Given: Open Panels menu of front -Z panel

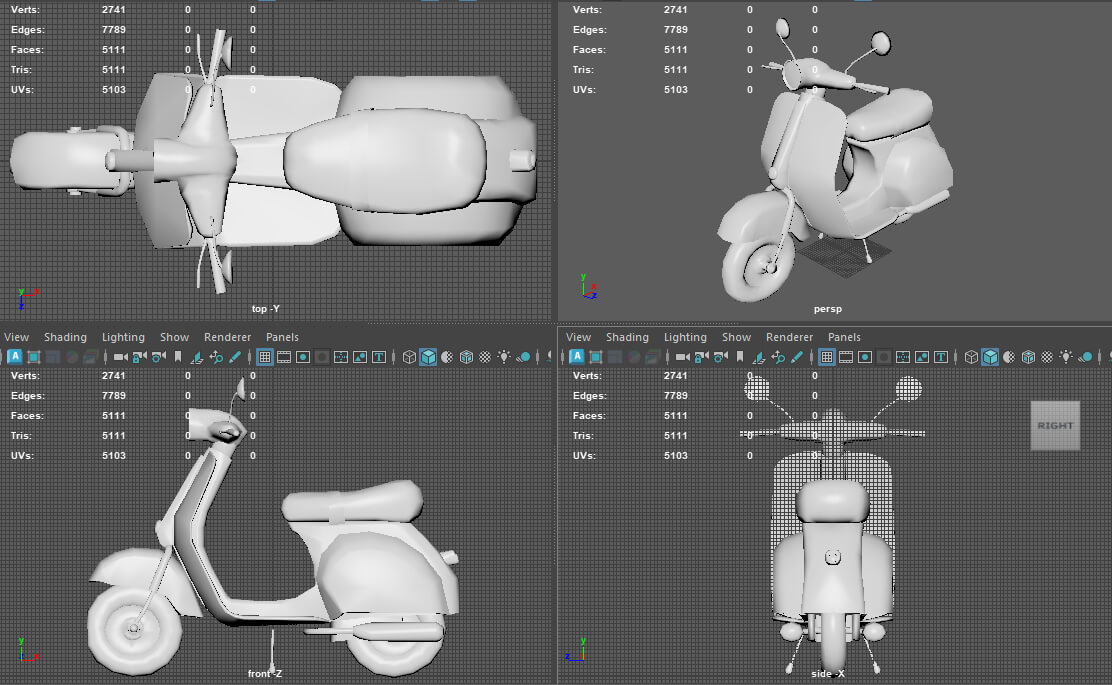Looking at the screenshot, I should coord(282,337).
